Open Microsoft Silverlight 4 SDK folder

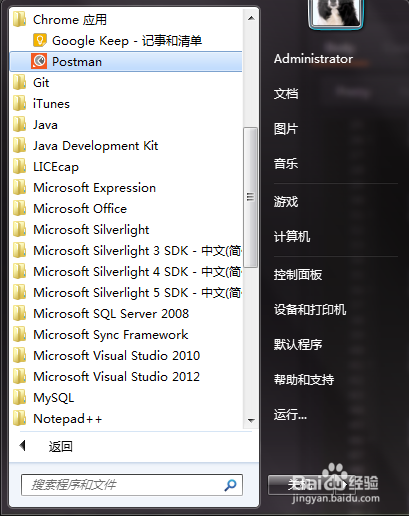tap(126, 272)
